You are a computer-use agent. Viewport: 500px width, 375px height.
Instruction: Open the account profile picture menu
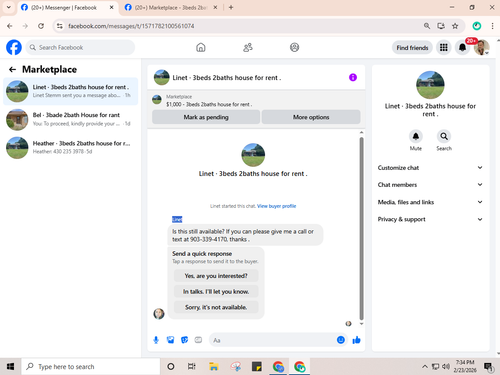coord(482,47)
